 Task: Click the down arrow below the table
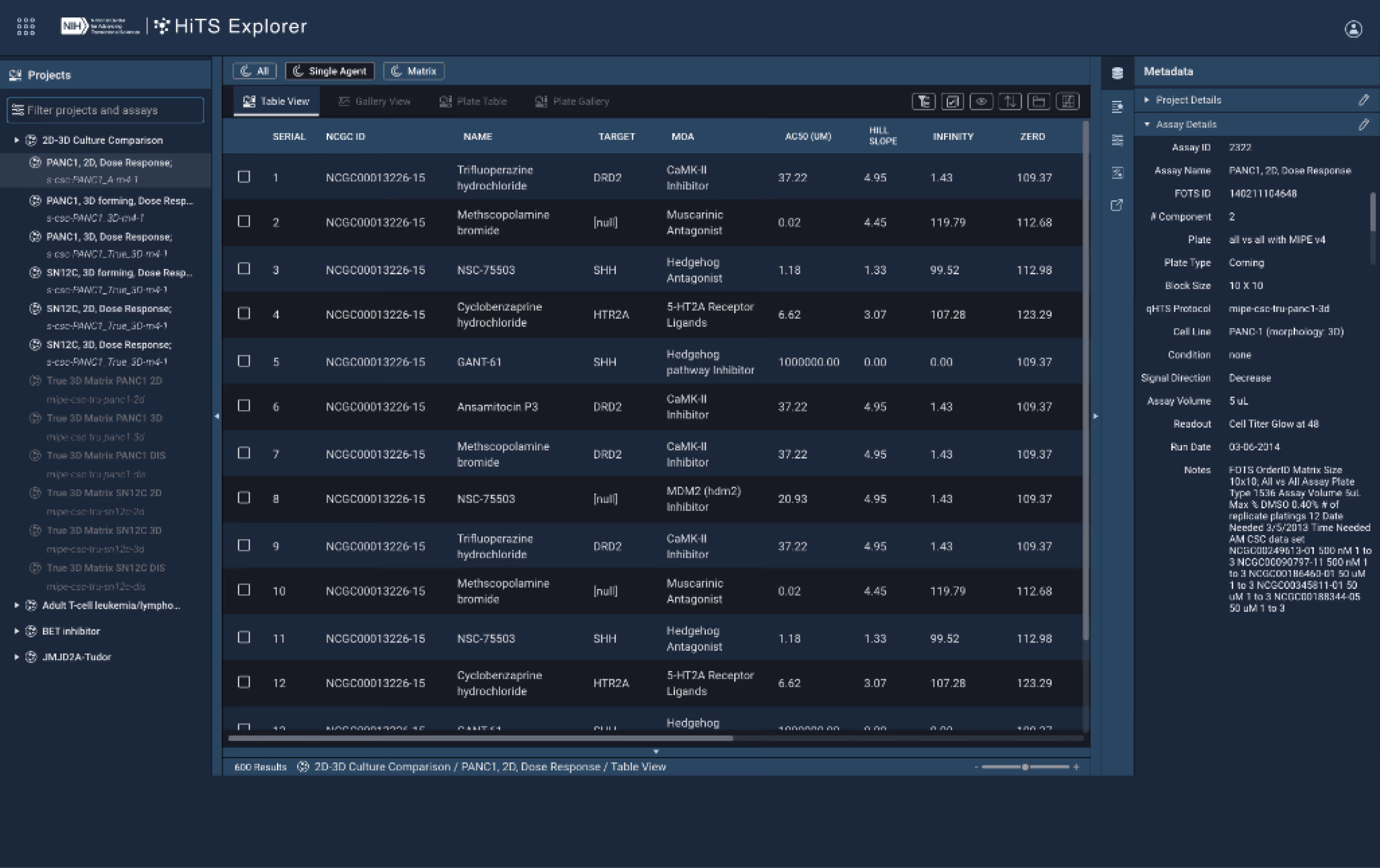pos(656,751)
